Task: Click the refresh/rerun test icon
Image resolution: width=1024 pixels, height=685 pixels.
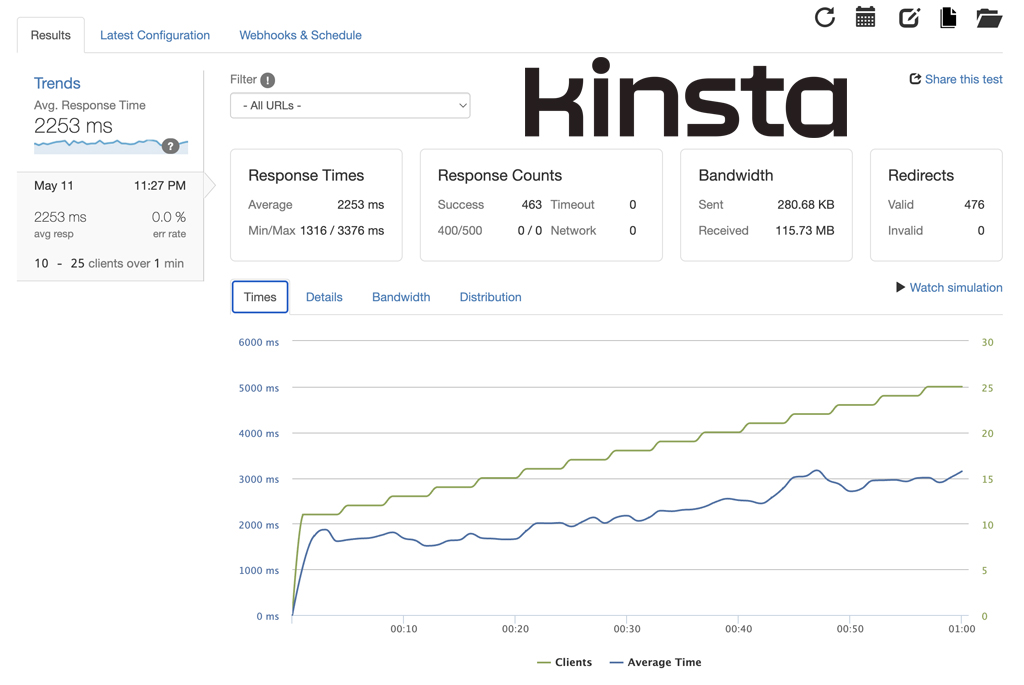Action: [825, 17]
